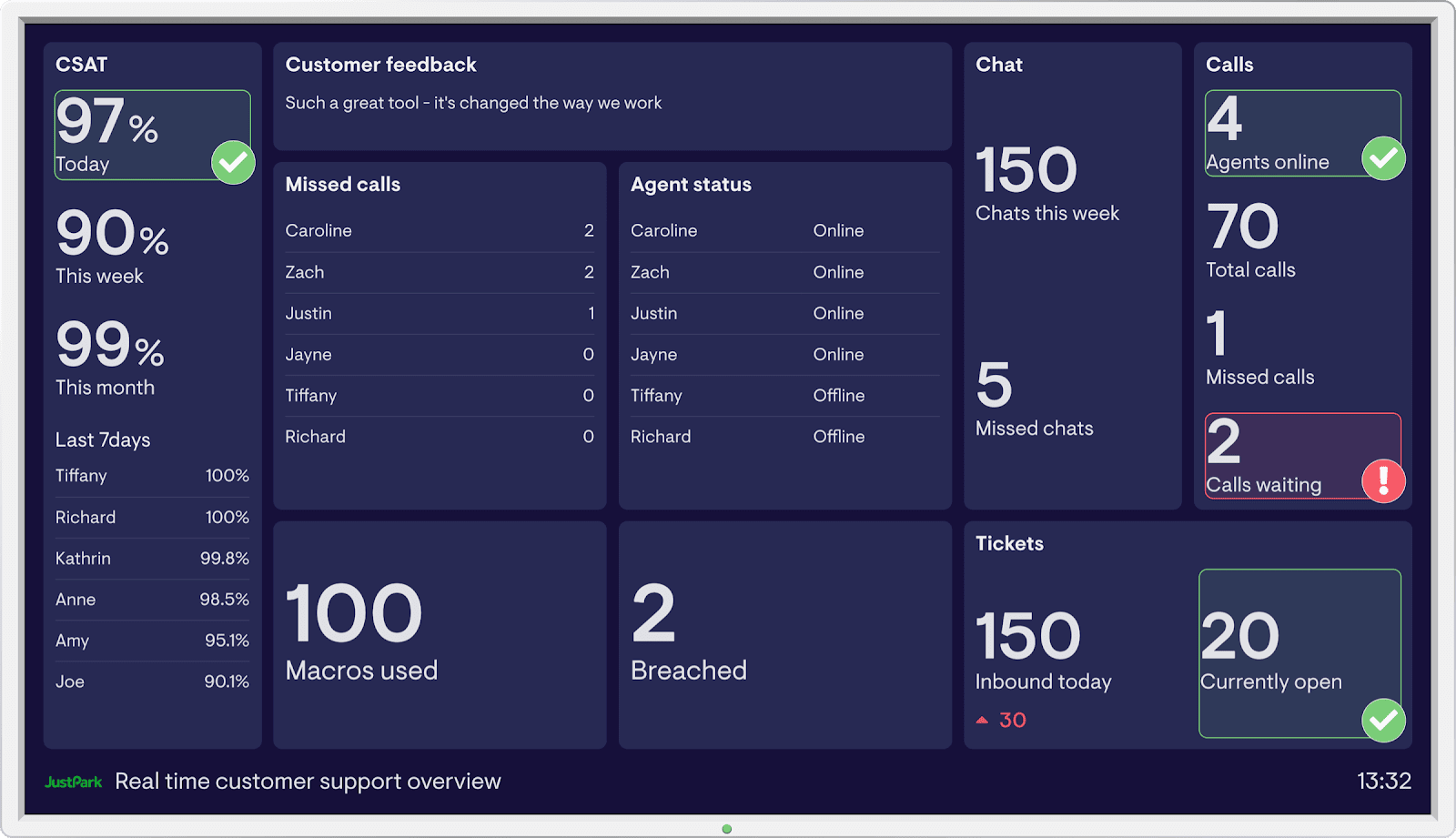
Task: Click Justin's Online status
Action: (x=838, y=313)
